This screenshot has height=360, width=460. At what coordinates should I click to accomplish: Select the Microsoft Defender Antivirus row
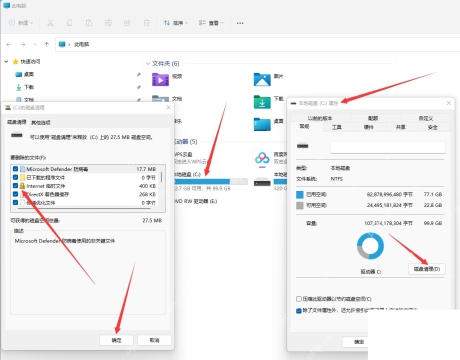[x=85, y=169]
